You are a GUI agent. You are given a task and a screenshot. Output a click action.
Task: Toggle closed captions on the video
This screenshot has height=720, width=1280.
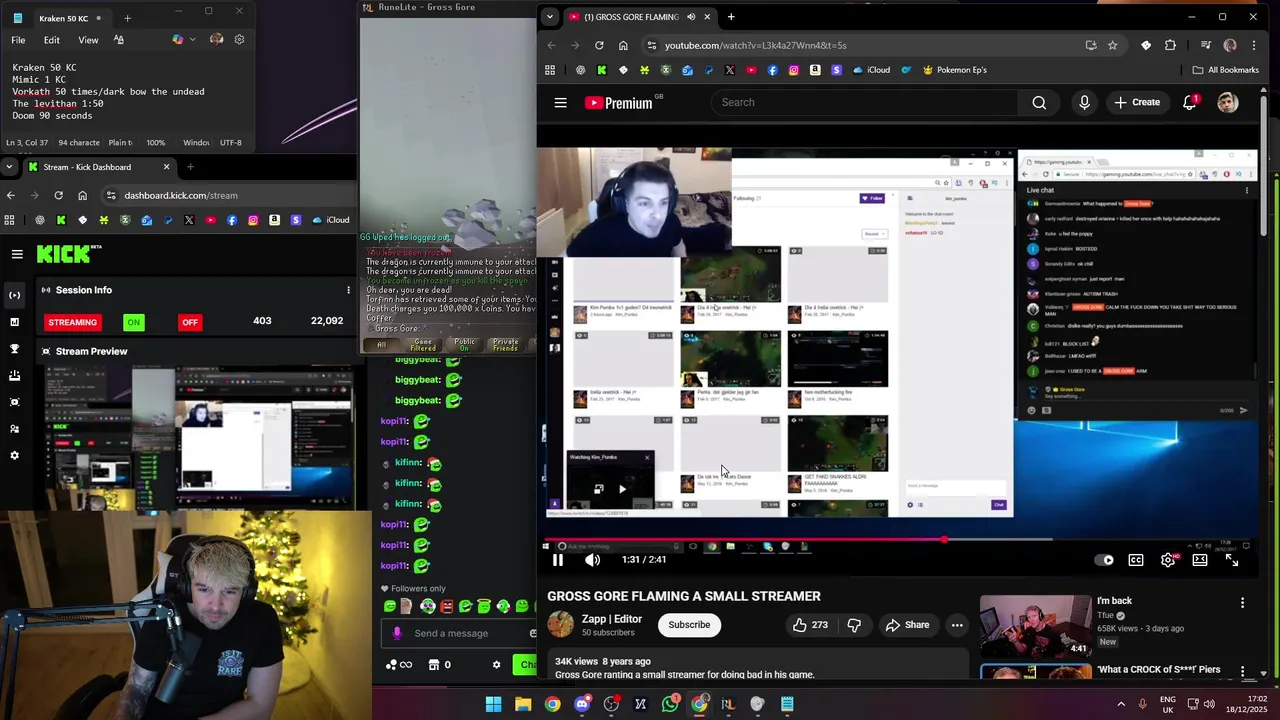pos(1136,560)
